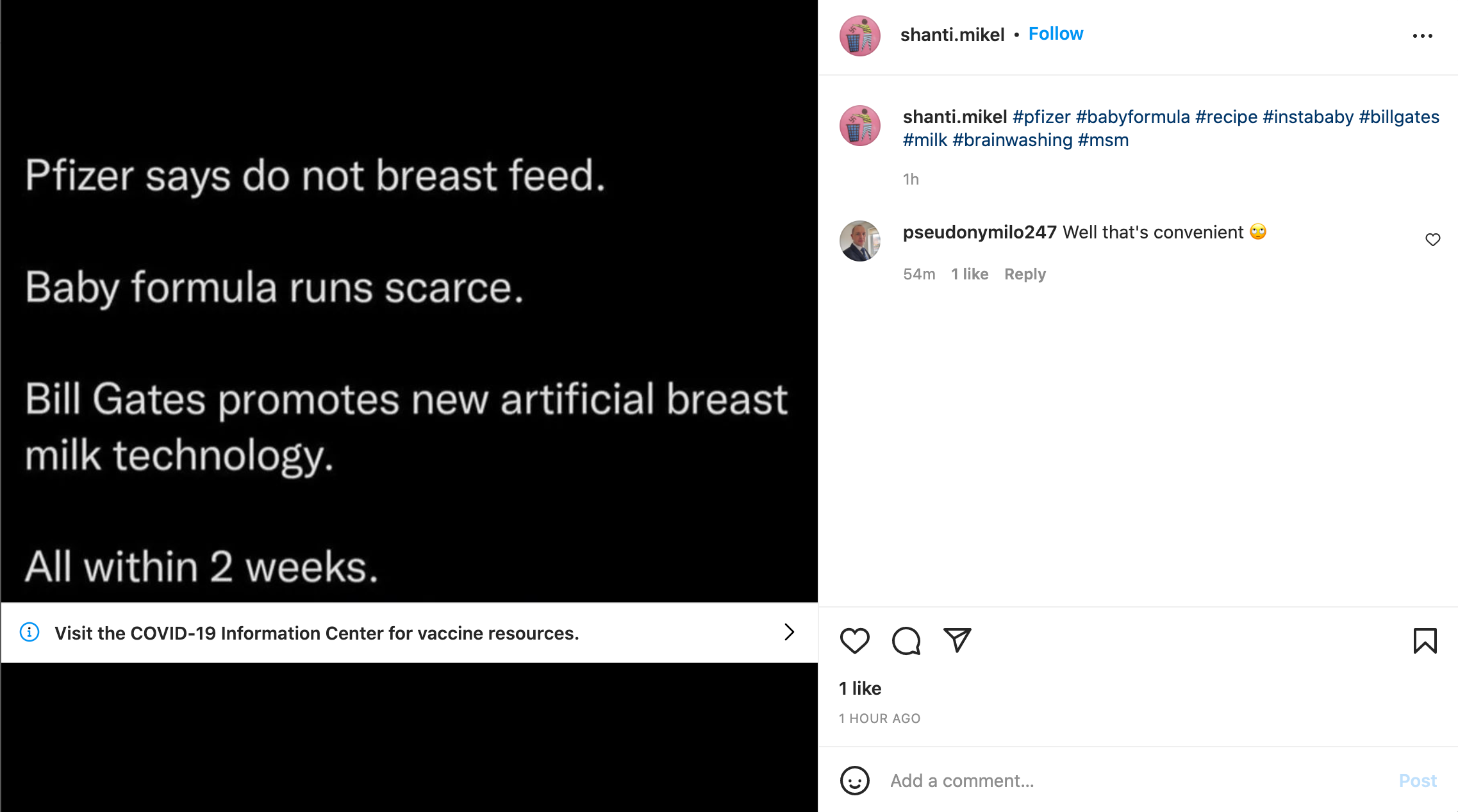Viewport: 1458px width, 812px height.
Task: Reply to pseudonymilo247's comment
Action: pos(1025,274)
